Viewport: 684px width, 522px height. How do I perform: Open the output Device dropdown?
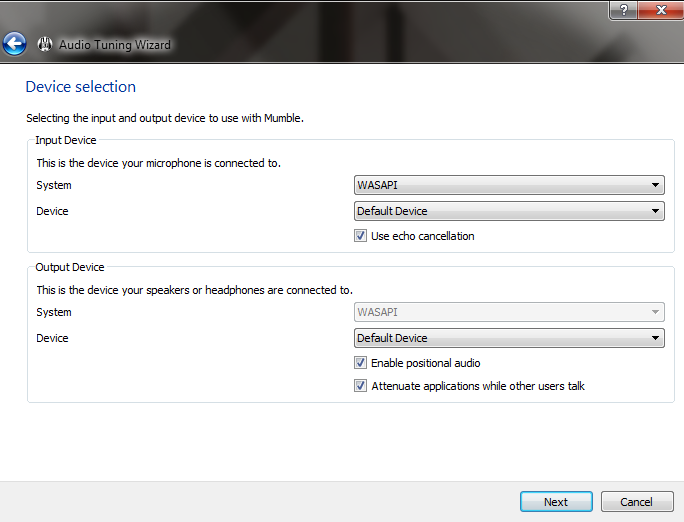(509, 338)
